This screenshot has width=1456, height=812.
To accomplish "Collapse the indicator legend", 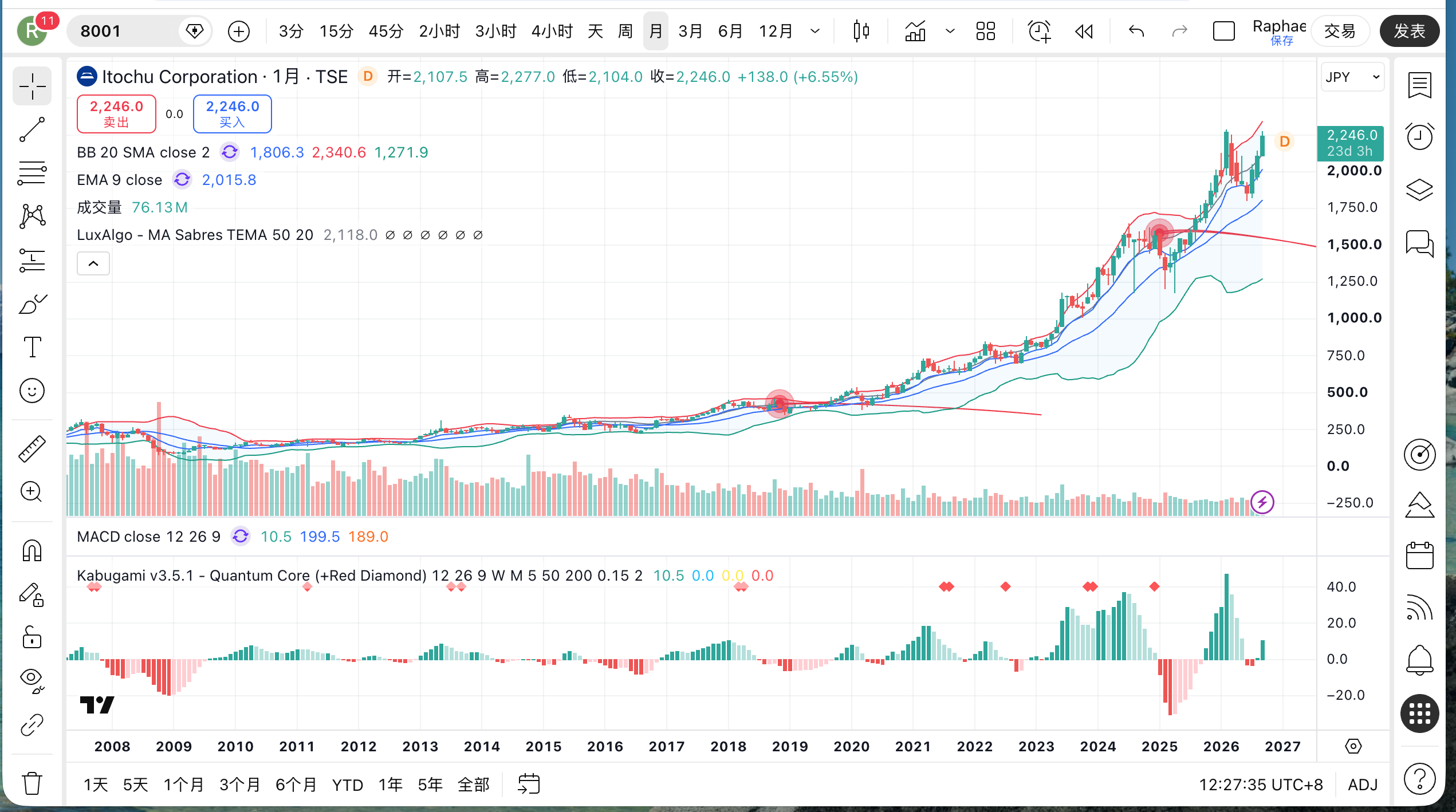I will click(93, 264).
